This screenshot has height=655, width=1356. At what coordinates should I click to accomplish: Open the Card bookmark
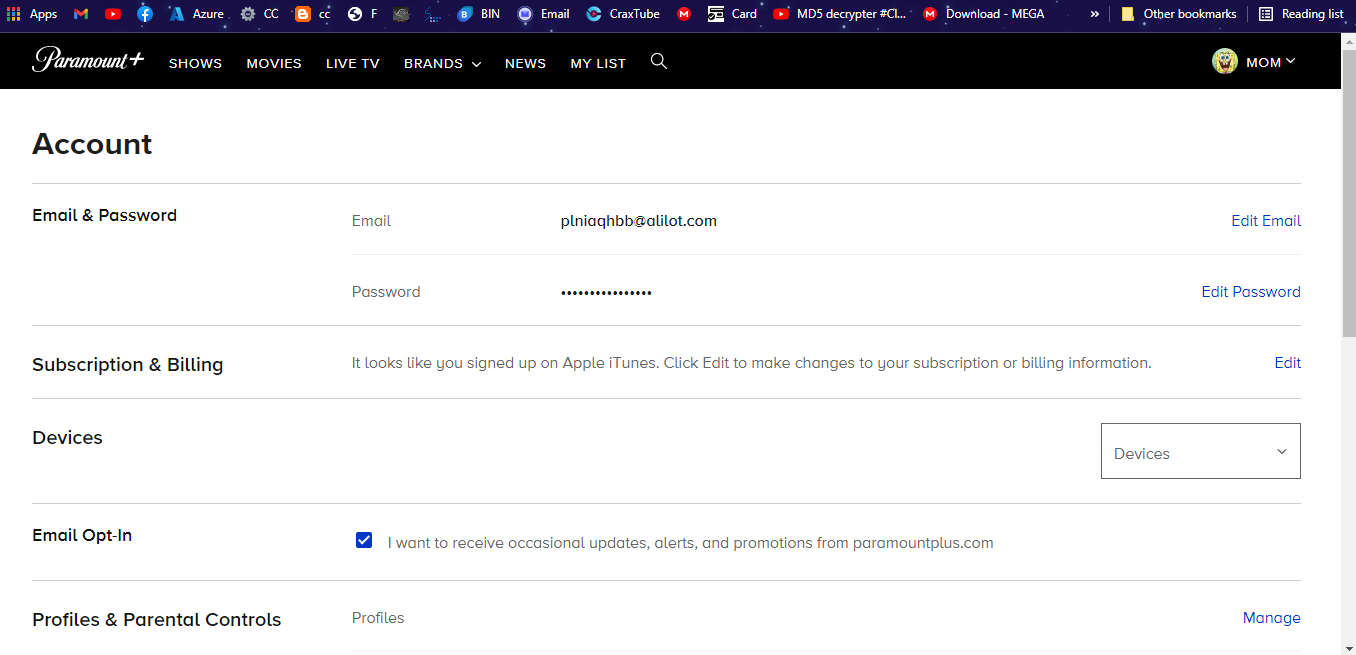(x=732, y=14)
